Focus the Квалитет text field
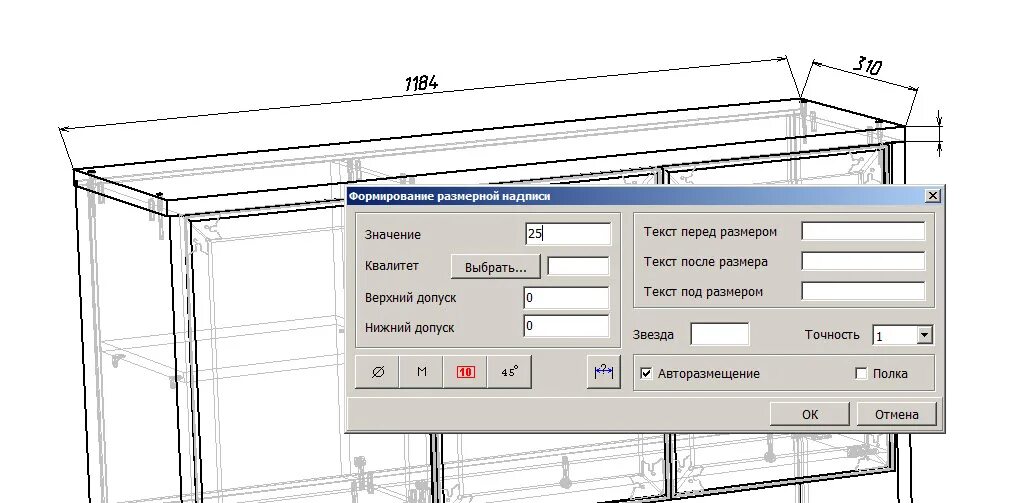Viewport: 1032px width, 503px height. [x=578, y=266]
